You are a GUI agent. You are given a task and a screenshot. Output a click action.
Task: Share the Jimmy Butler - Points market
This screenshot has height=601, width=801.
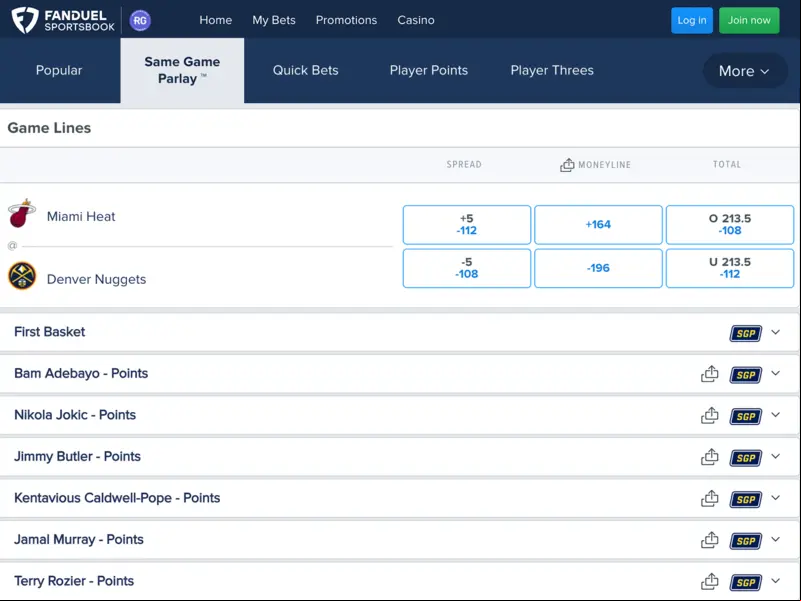710,456
